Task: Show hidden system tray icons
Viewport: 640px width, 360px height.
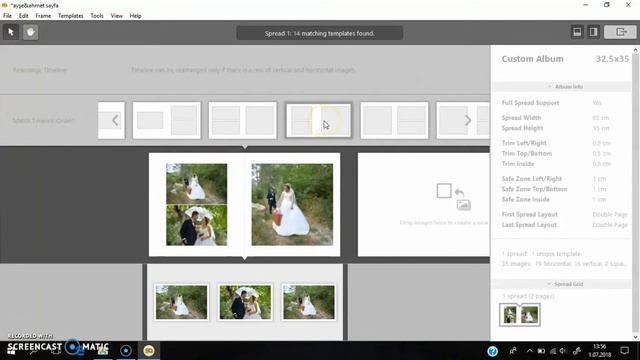Action: [x=529, y=351]
